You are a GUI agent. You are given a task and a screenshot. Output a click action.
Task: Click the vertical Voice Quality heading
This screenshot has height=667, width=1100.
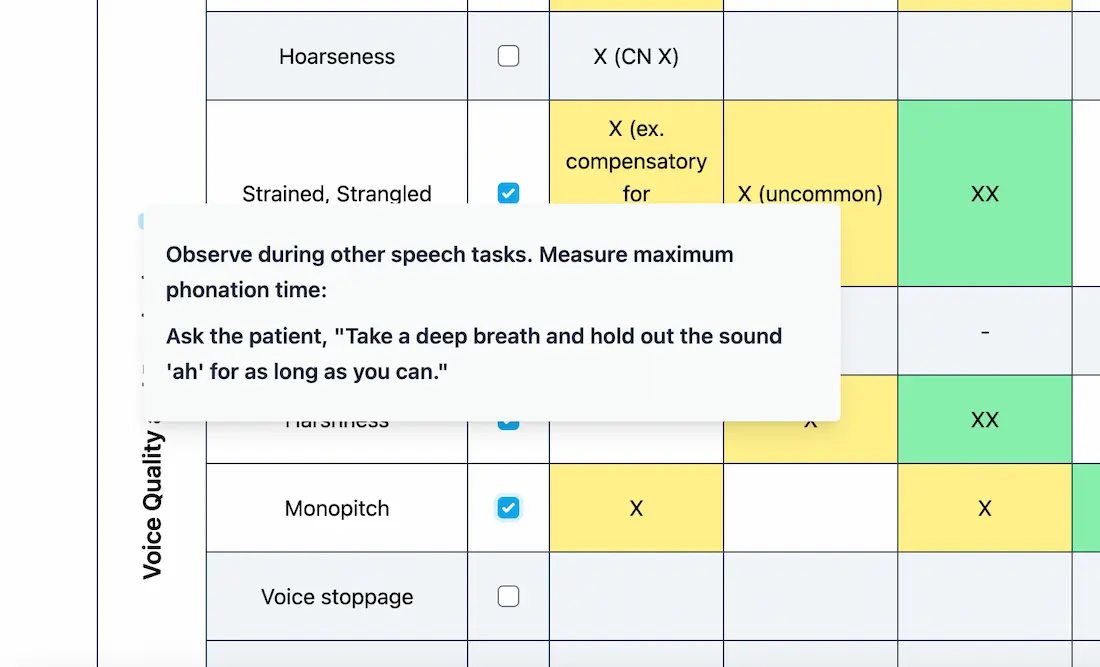coord(152,505)
